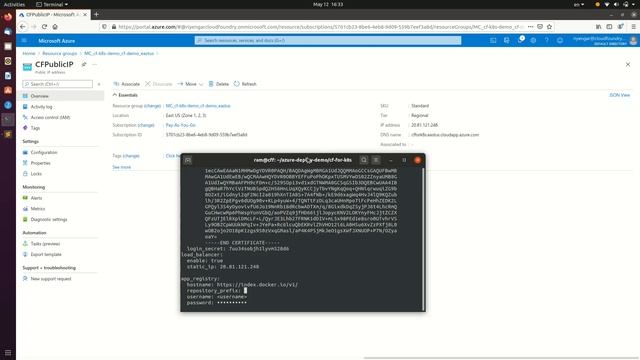Open JSON View link

pyautogui.click(x=620, y=95)
